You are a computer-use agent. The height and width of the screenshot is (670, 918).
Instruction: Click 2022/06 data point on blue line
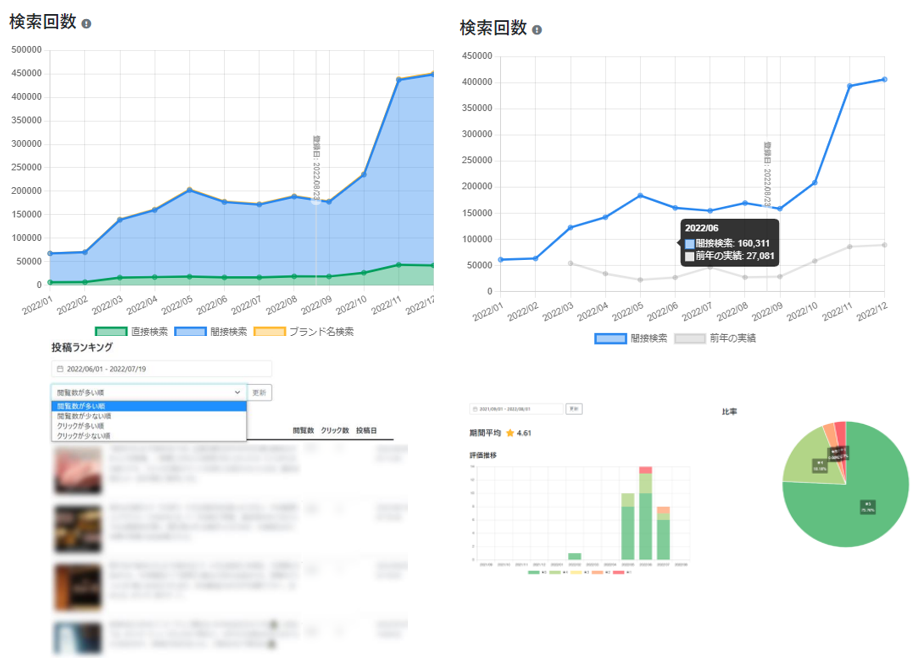point(675,208)
